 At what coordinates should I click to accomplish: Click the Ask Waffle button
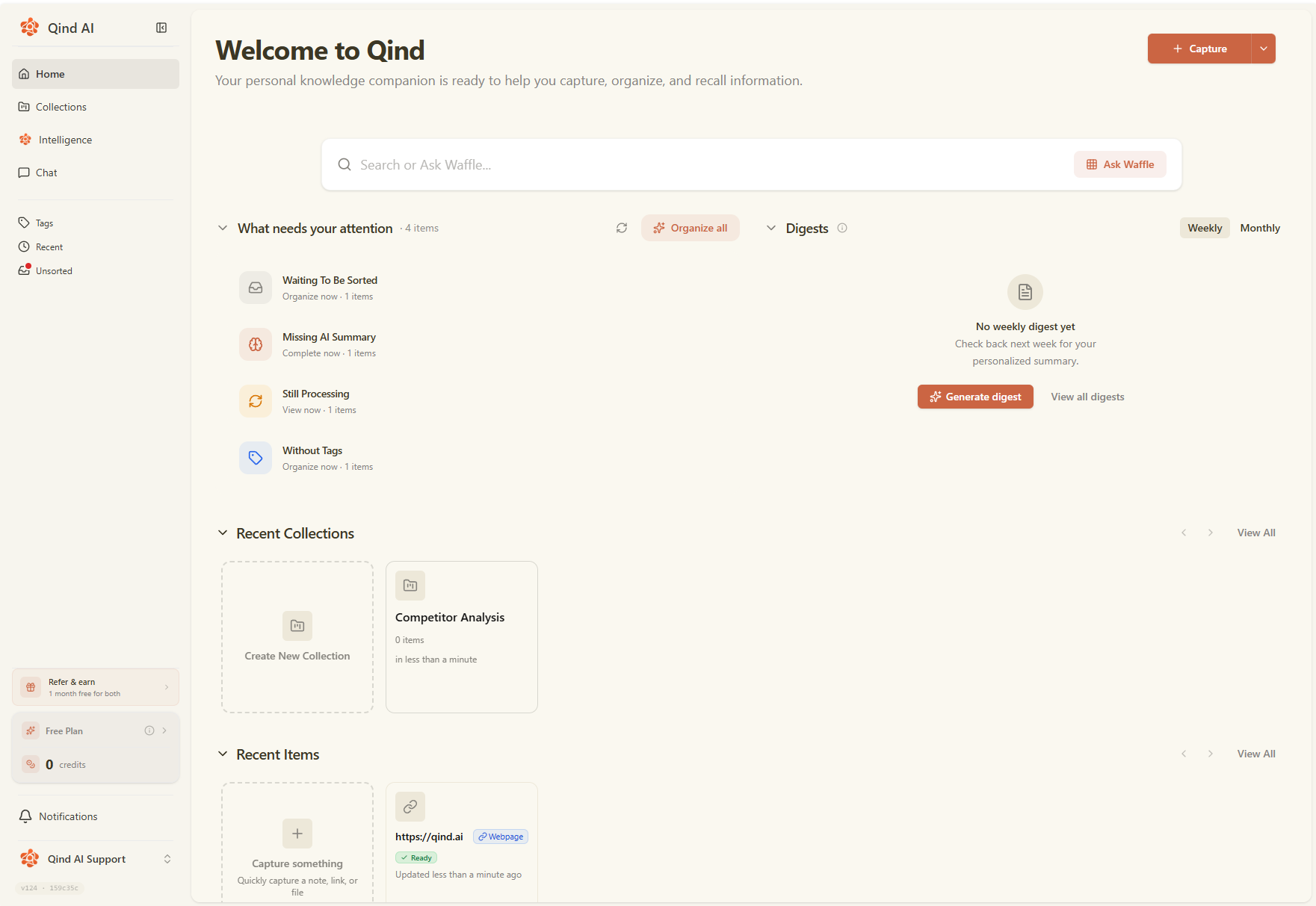click(1120, 164)
